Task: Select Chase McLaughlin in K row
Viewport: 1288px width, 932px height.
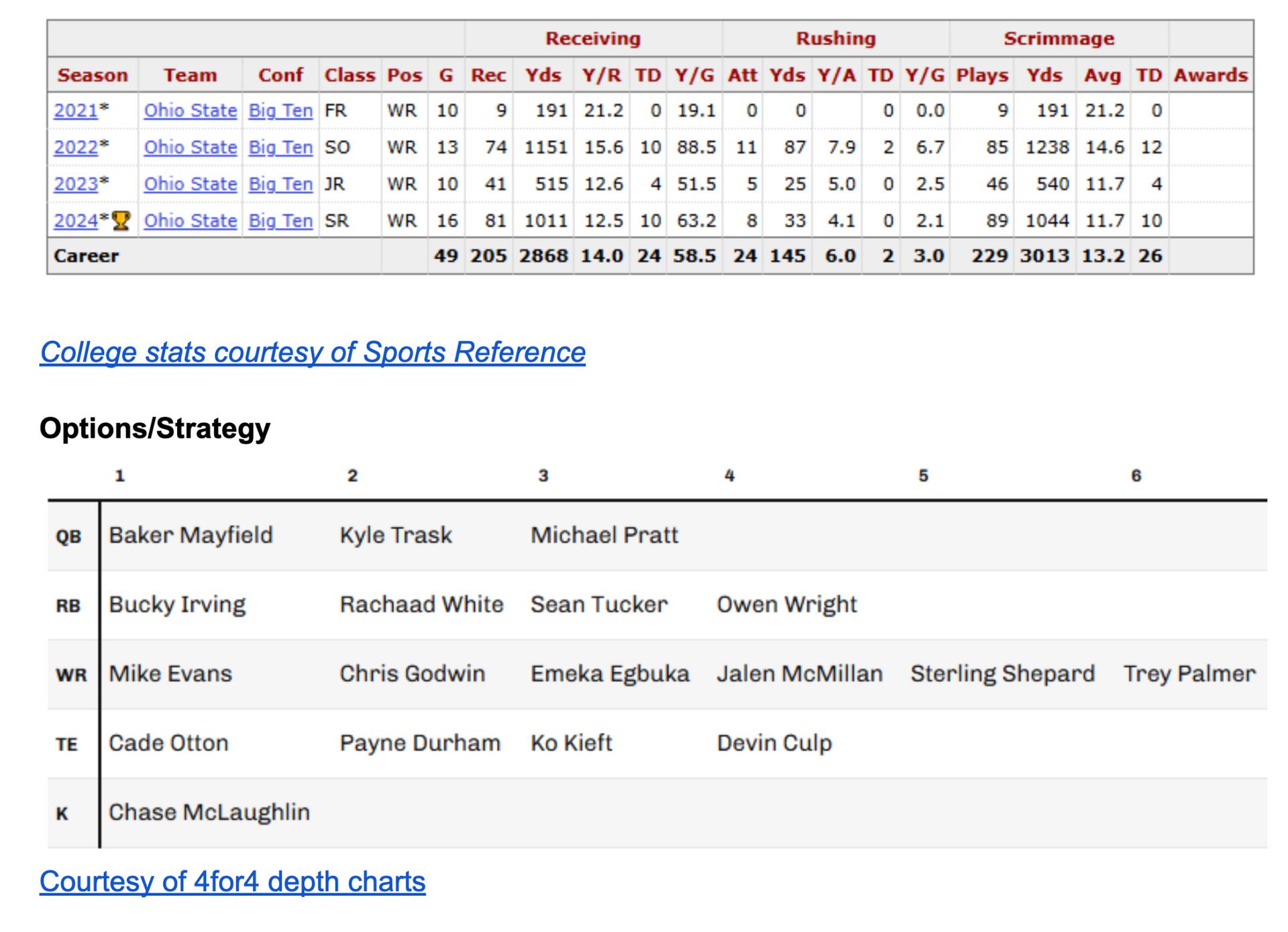Action: click(209, 813)
